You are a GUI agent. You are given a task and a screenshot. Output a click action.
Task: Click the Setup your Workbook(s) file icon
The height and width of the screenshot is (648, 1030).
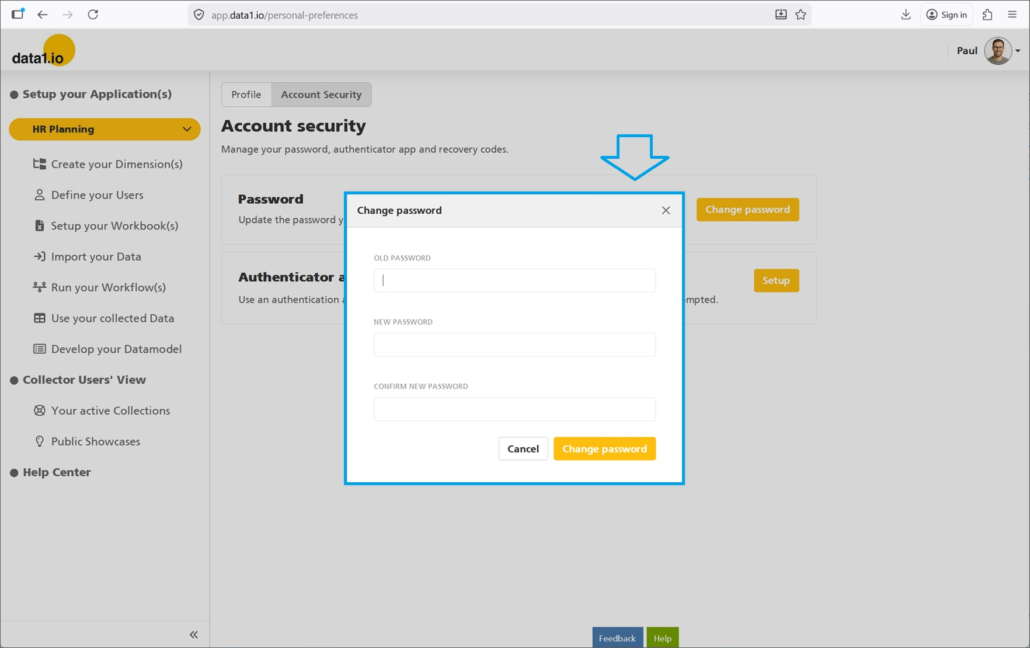tap(40, 226)
